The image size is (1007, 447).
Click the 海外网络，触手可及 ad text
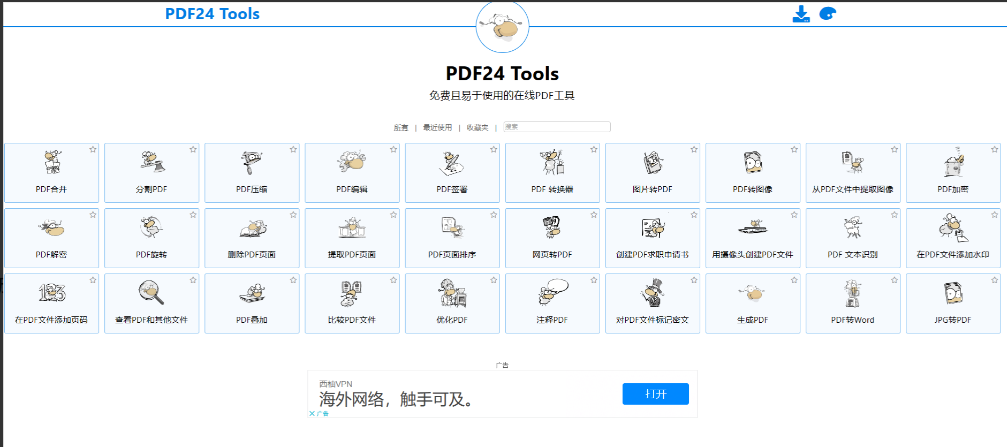click(x=397, y=401)
